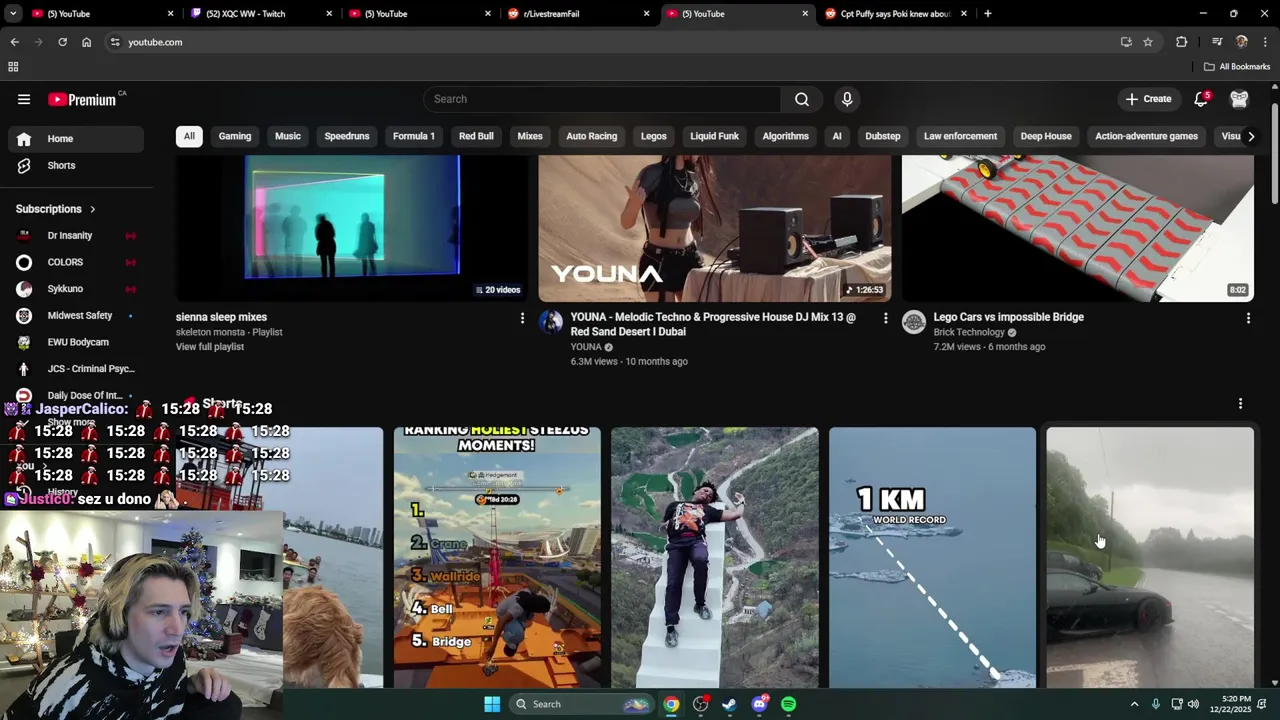Open the EWU Bodycam subscription
The image size is (1280, 720).
(76, 342)
